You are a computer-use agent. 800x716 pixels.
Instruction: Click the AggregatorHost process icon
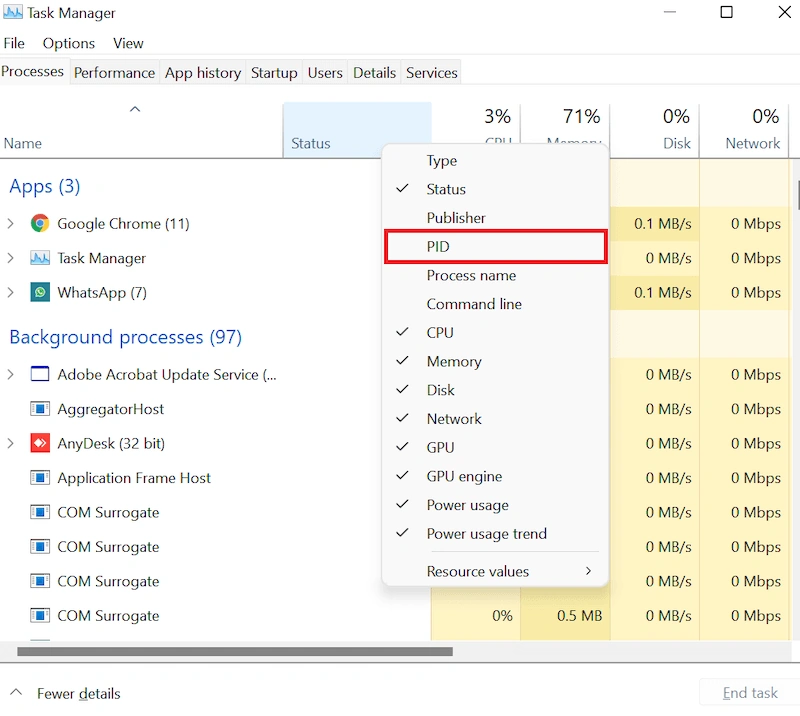(x=40, y=409)
